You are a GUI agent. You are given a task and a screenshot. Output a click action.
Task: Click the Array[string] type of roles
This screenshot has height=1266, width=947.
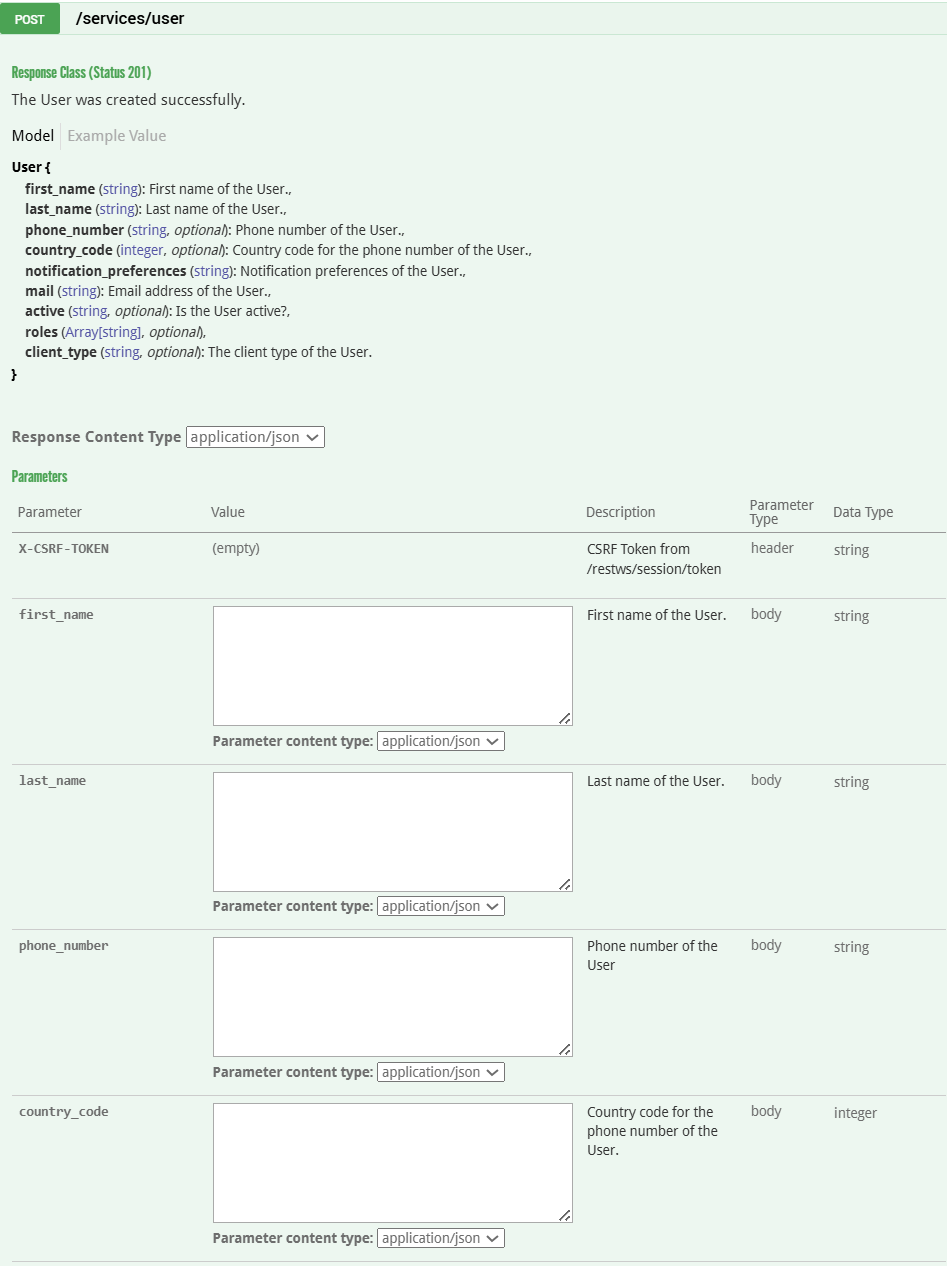point(103,332)
